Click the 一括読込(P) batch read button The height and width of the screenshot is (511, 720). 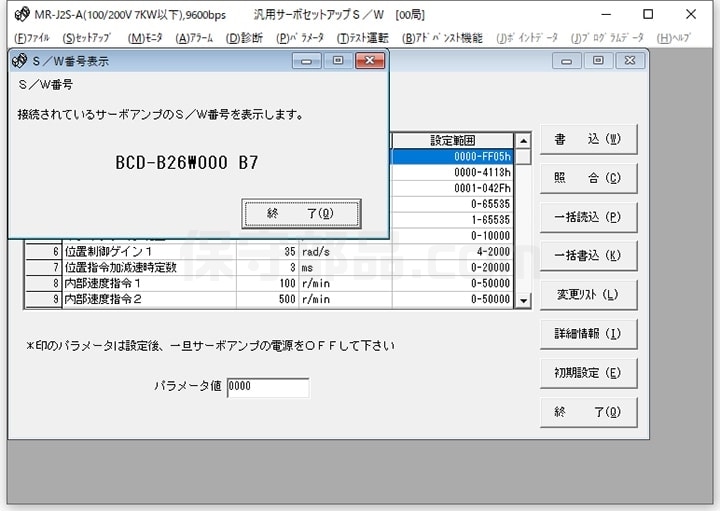(588, 216)
